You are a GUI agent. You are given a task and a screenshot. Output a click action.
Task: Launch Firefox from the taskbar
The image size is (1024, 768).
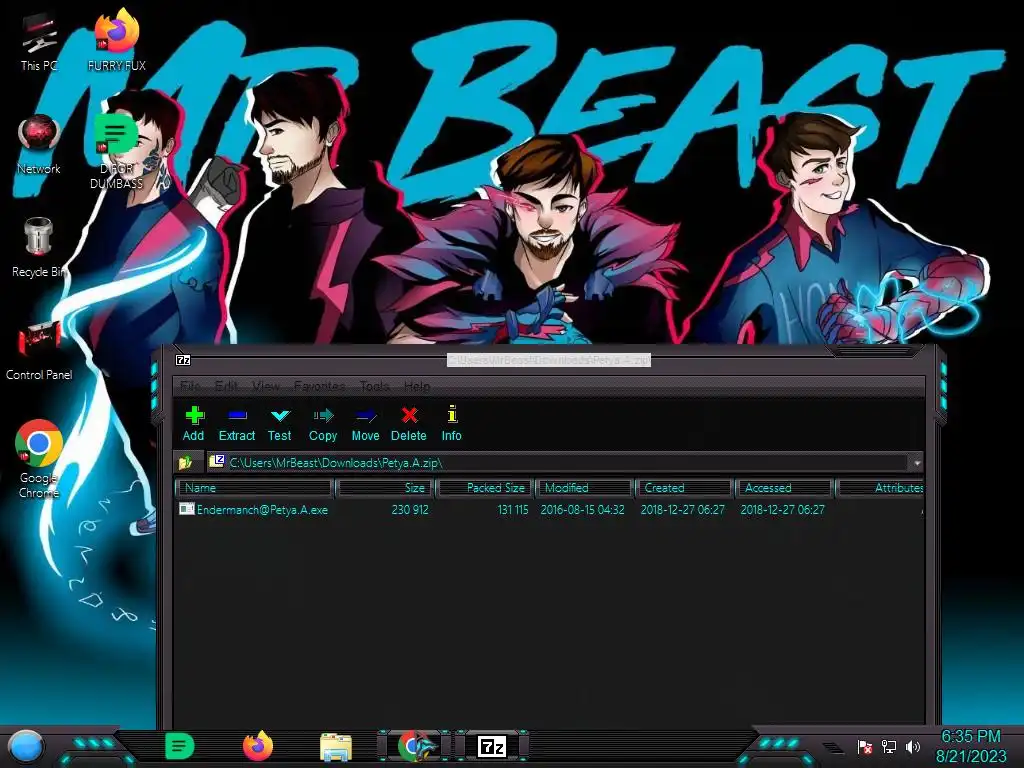pyautogui.click(x=258, y=746)
